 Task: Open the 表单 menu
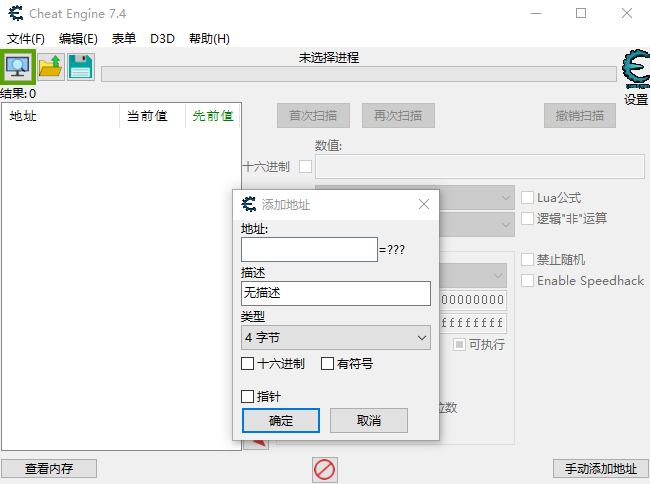tap(124, 39)
